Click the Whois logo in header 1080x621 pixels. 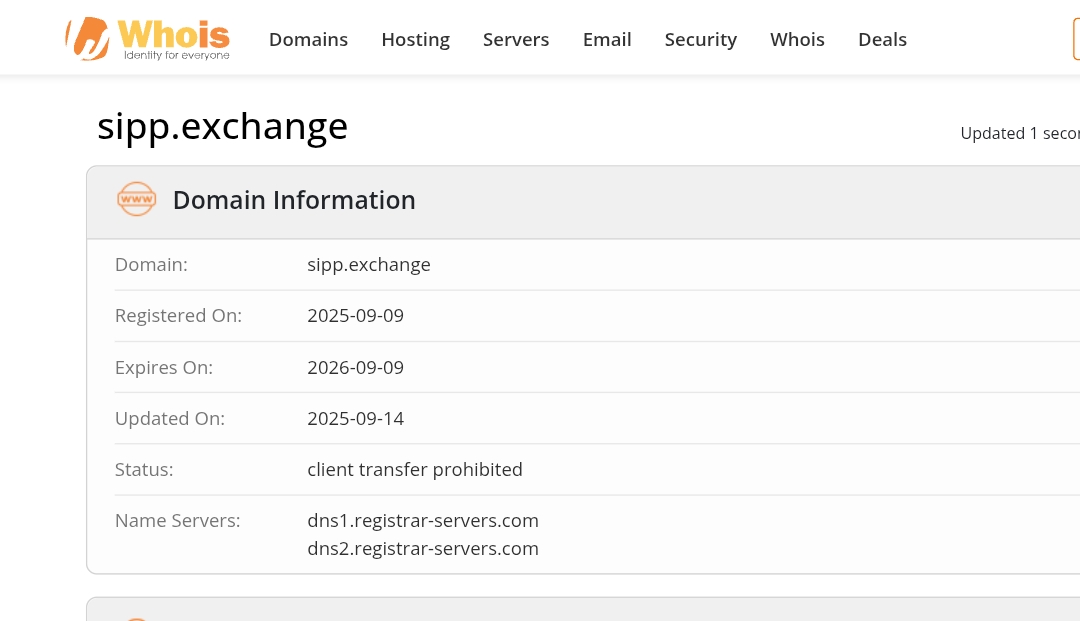coord(148,39)
